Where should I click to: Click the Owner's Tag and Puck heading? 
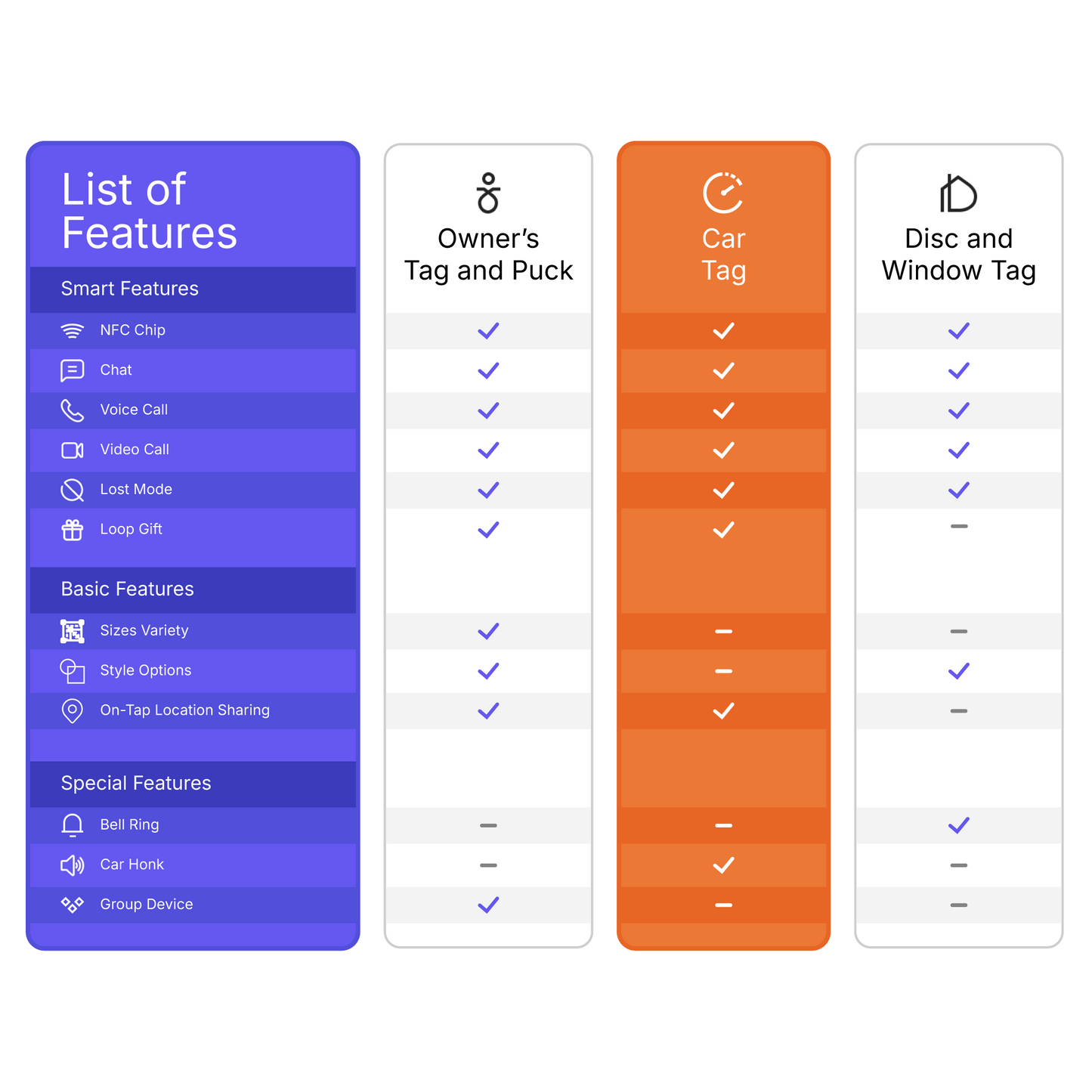pos(488,255)
